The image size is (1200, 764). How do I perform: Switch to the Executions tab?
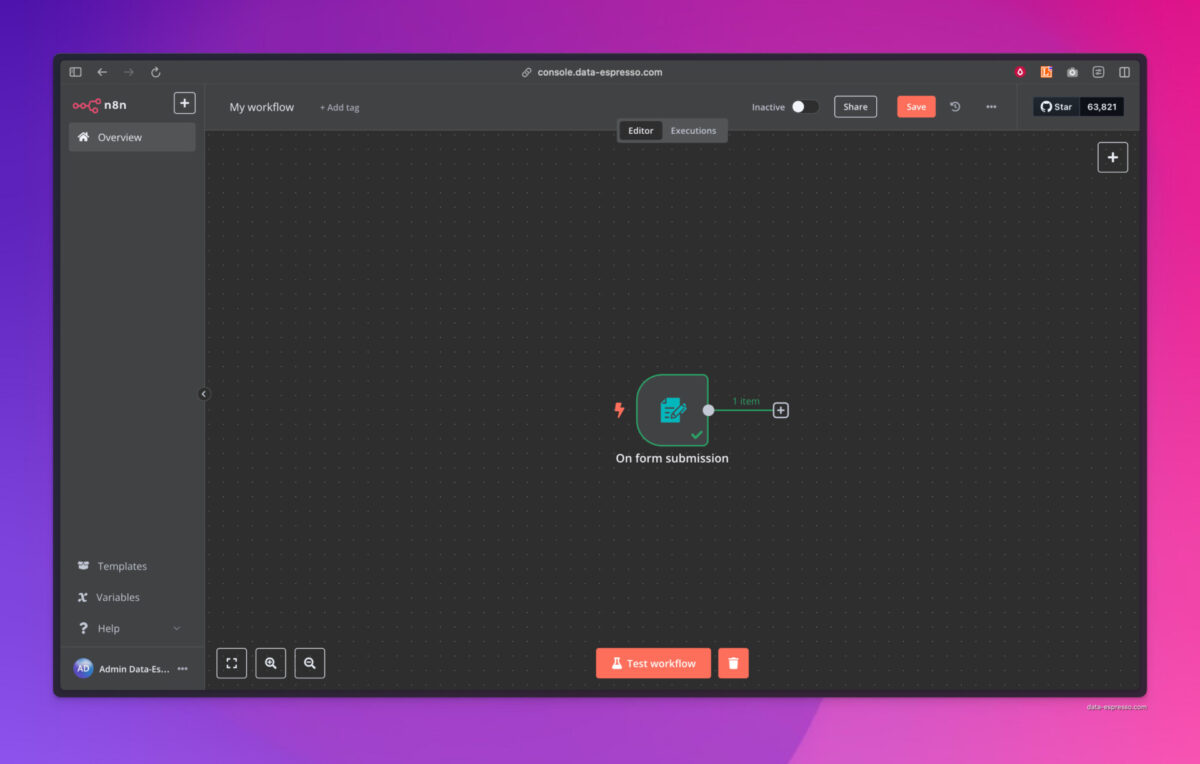[x=693, y=131]
